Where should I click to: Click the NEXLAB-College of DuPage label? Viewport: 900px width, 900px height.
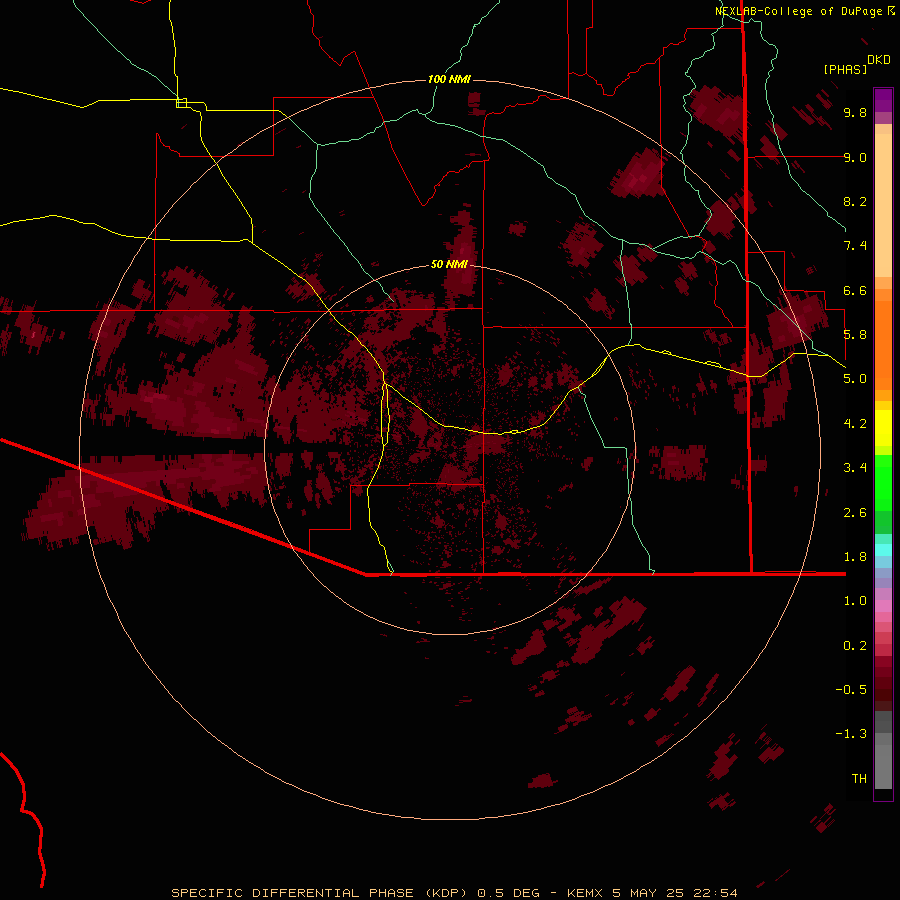pos(799,11)
